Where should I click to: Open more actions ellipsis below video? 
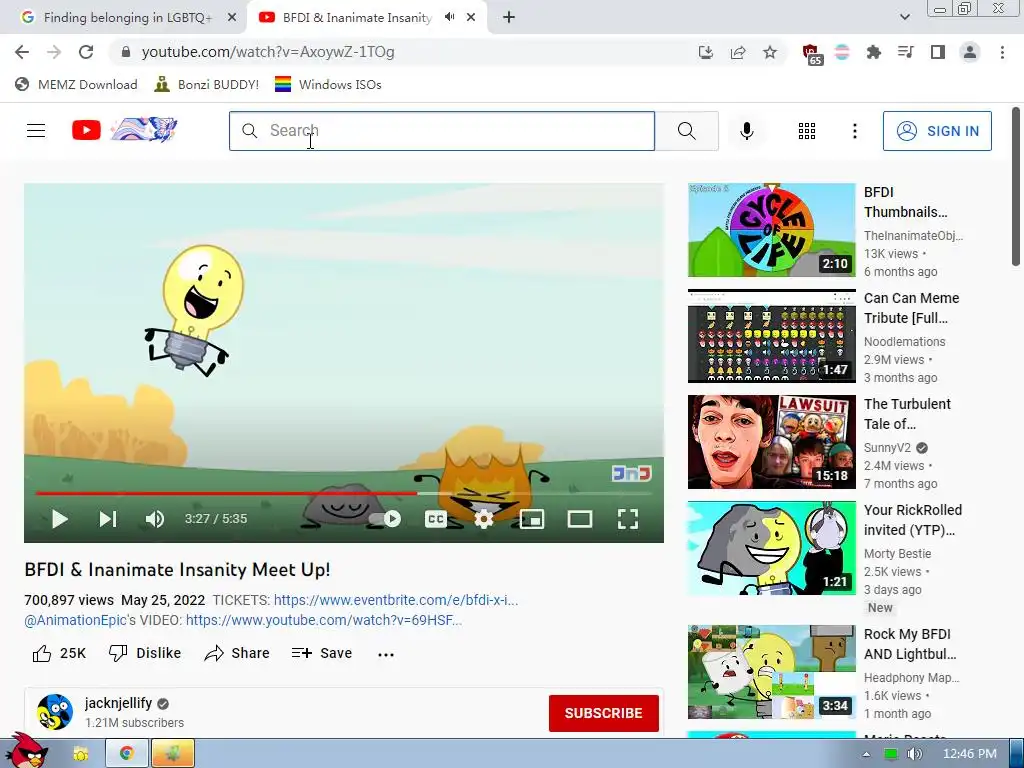pyautogui.click(x=386, y=654)
